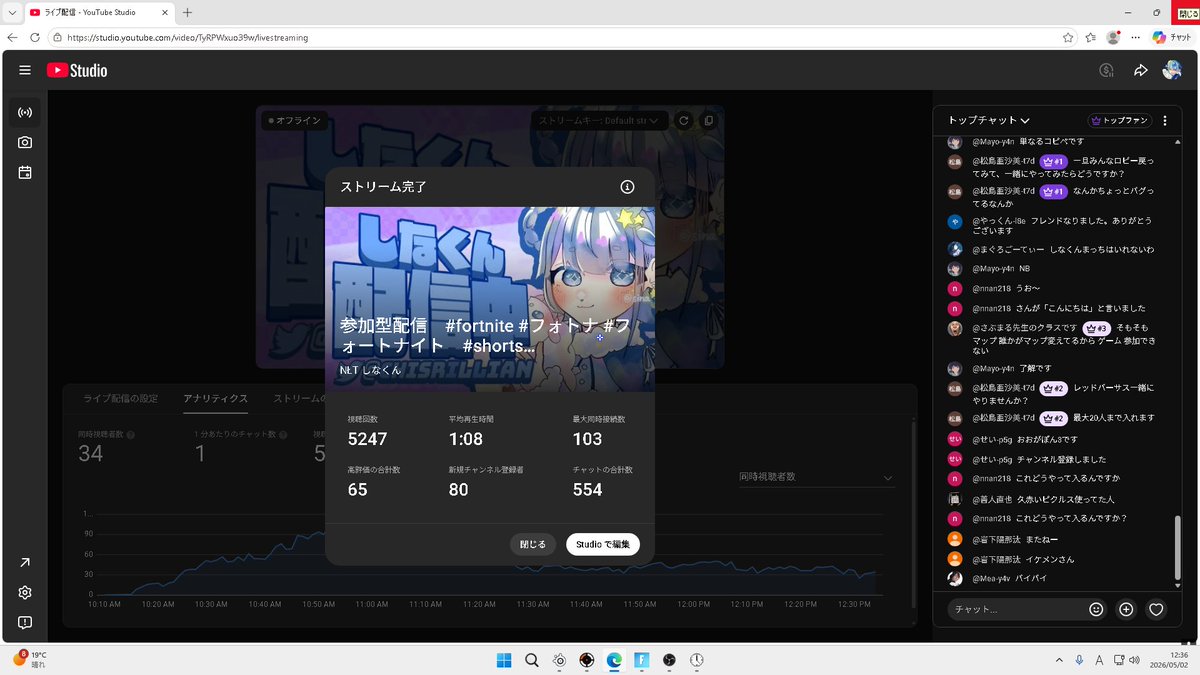Viewport: 1200px width, 675px height.
Task: Click the chat scrollbar up arrow
Action: point(1176,141)
